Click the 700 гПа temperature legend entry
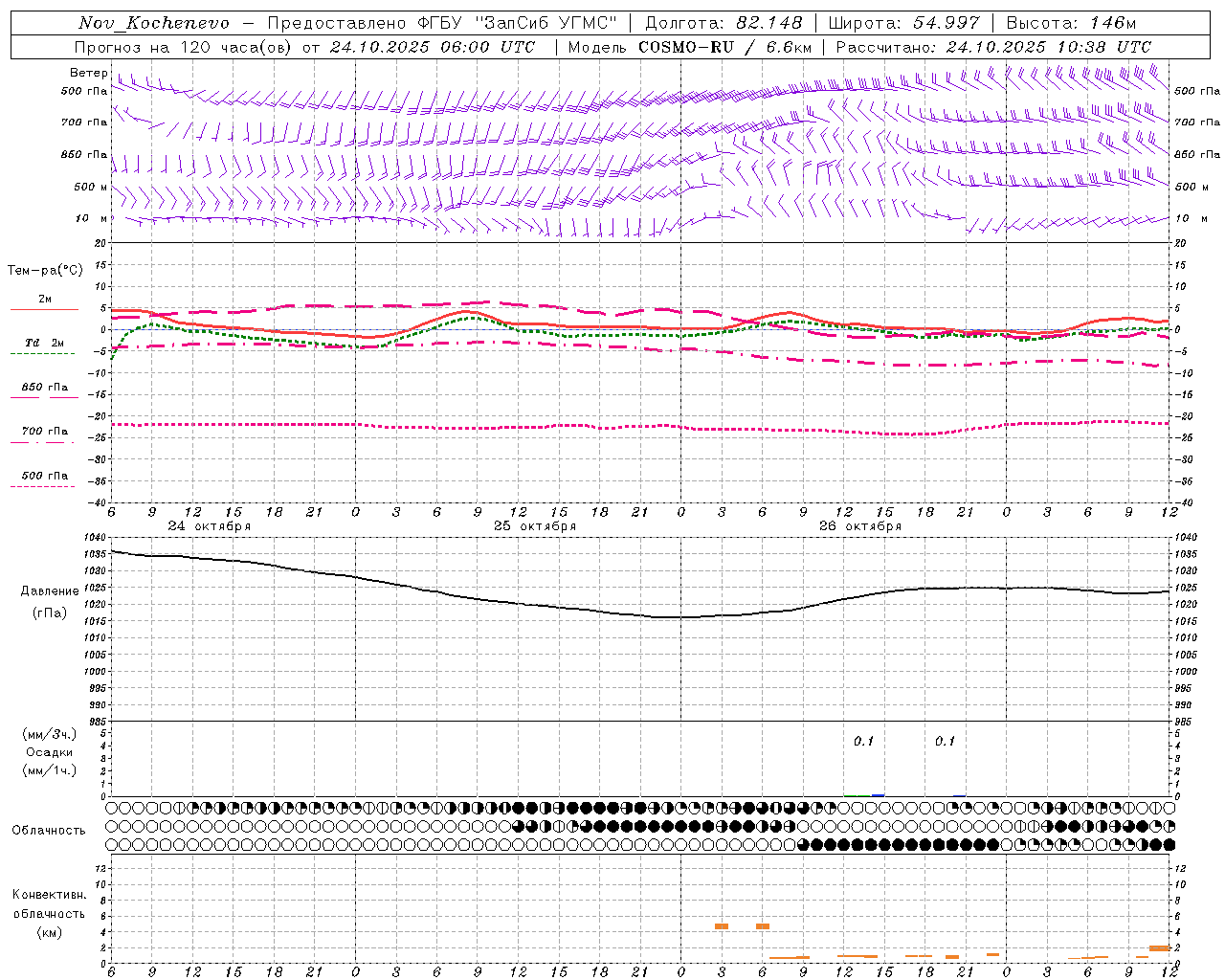This screenshot has height=980, width=1225. coord(45,432)
